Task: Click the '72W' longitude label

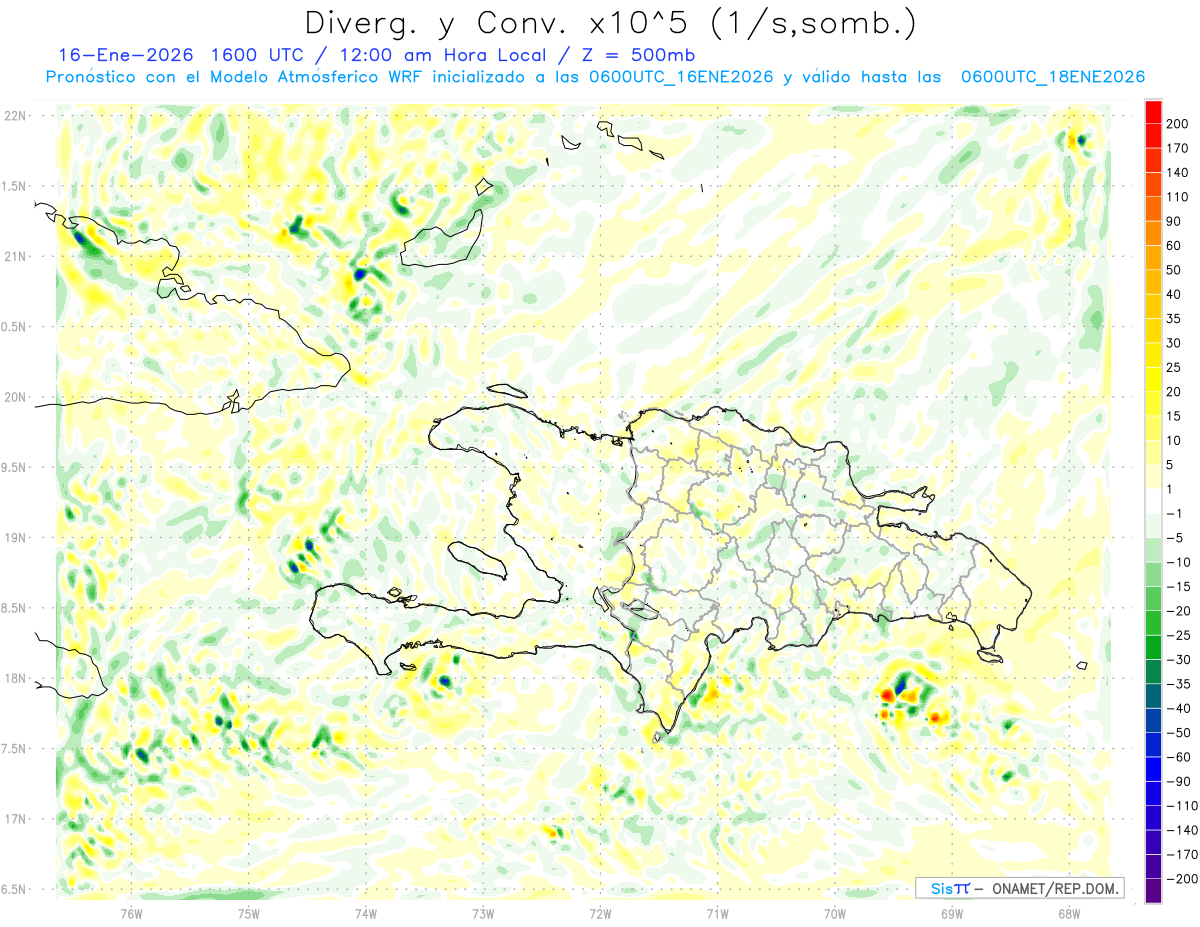Action: 600,914
